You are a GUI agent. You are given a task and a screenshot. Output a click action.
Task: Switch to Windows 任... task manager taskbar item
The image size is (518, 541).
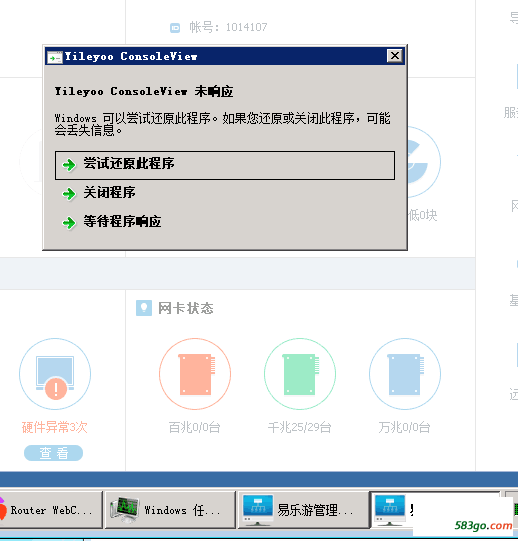tap(170, 510)
